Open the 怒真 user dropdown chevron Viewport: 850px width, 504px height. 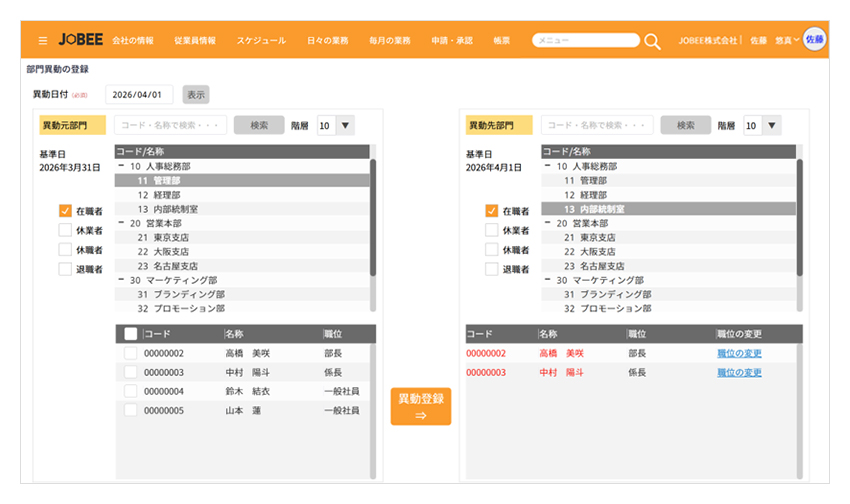797,41
